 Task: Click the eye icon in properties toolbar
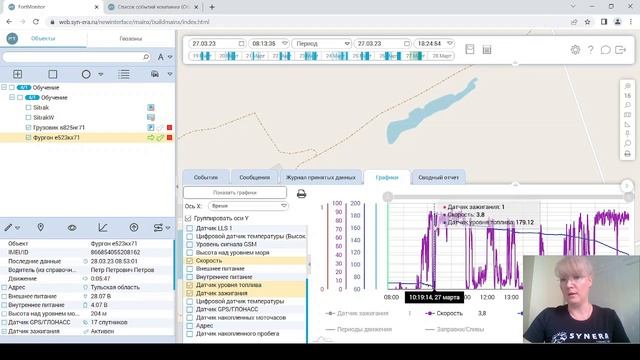pos(72,227)
